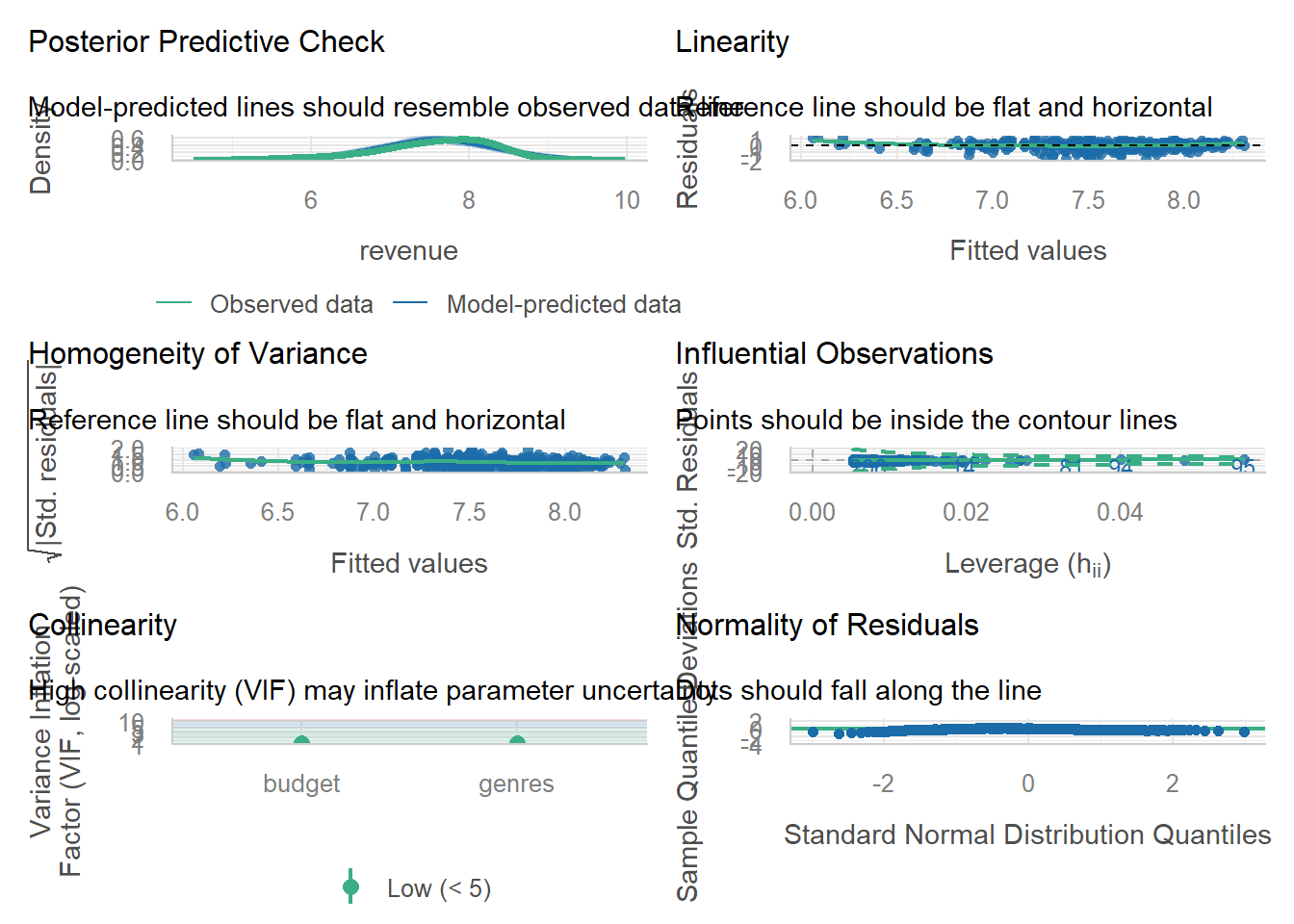Click the revenue axis label
1294x924 pixels.
(409, 251)
